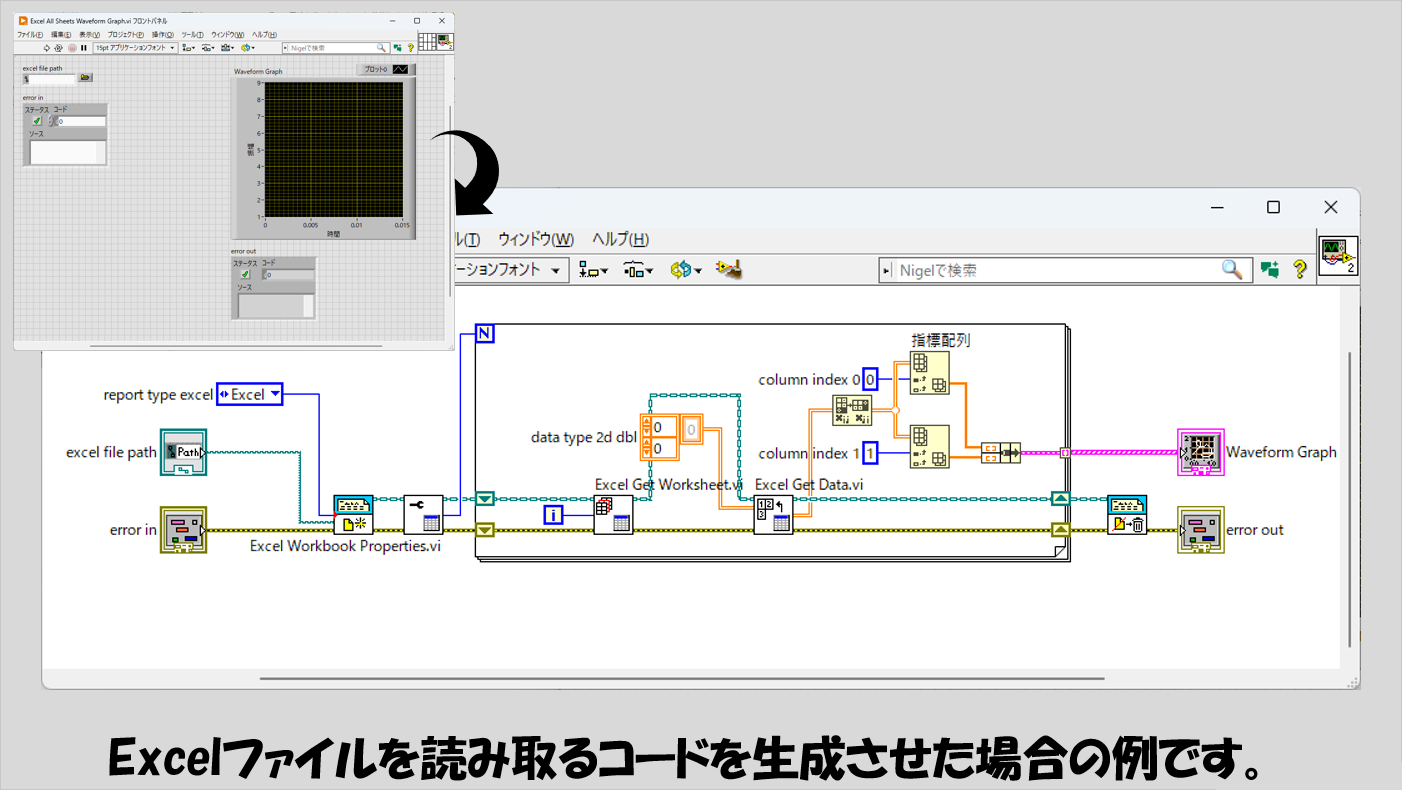
Task: Select the New Report VI node
Action: click(353, 515)
